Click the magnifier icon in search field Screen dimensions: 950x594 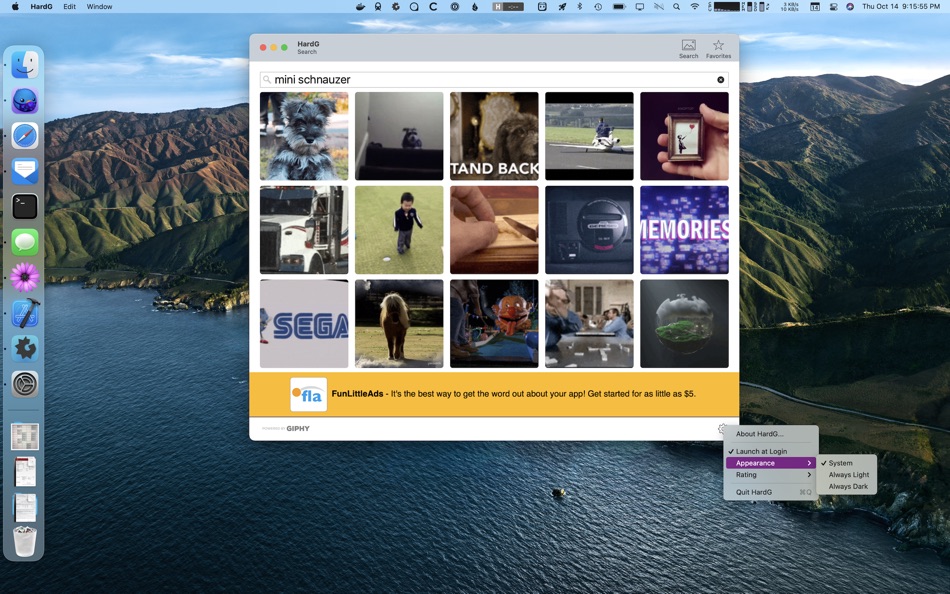(267, 79)
